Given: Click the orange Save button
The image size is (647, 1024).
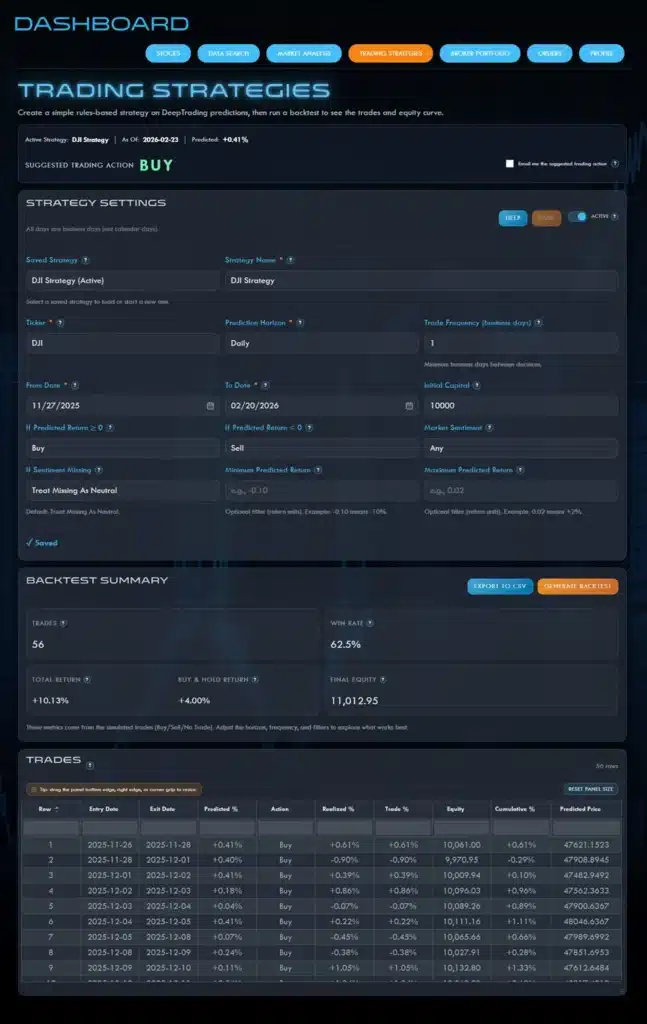Looking at the screenshot, I should tap(546, 218).
